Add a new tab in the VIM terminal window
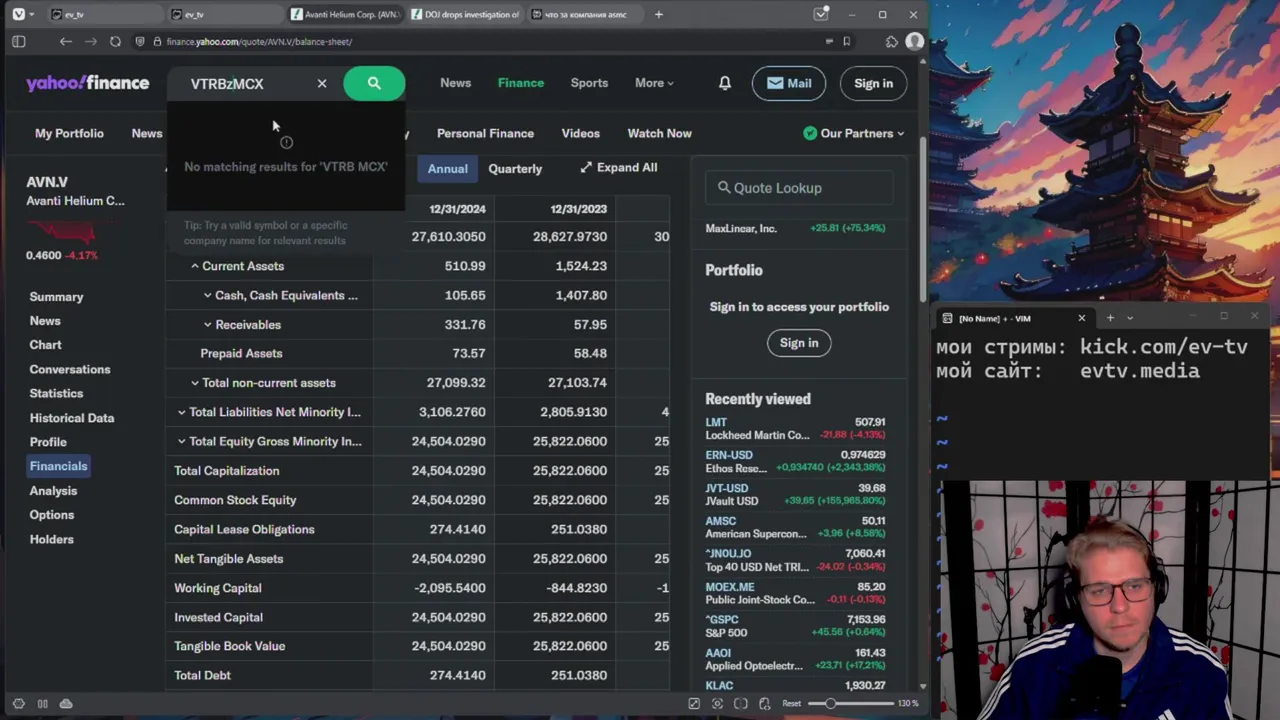The image size is (1280, 720). [1110, 318]
